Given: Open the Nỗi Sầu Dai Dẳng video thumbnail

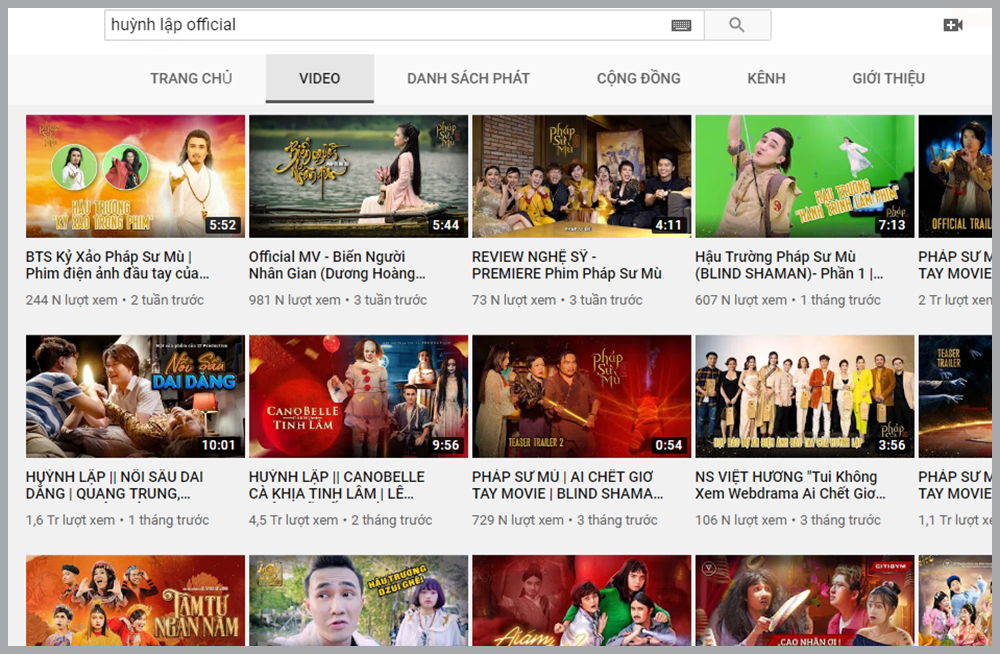Looking at the screenshot, I should (135, 396).
